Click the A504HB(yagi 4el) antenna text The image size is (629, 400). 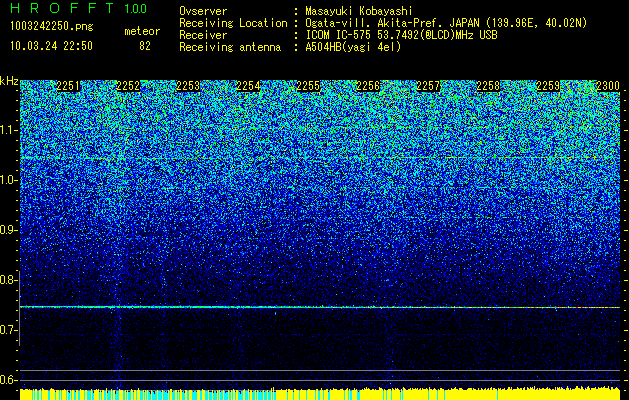pos(353,47)
